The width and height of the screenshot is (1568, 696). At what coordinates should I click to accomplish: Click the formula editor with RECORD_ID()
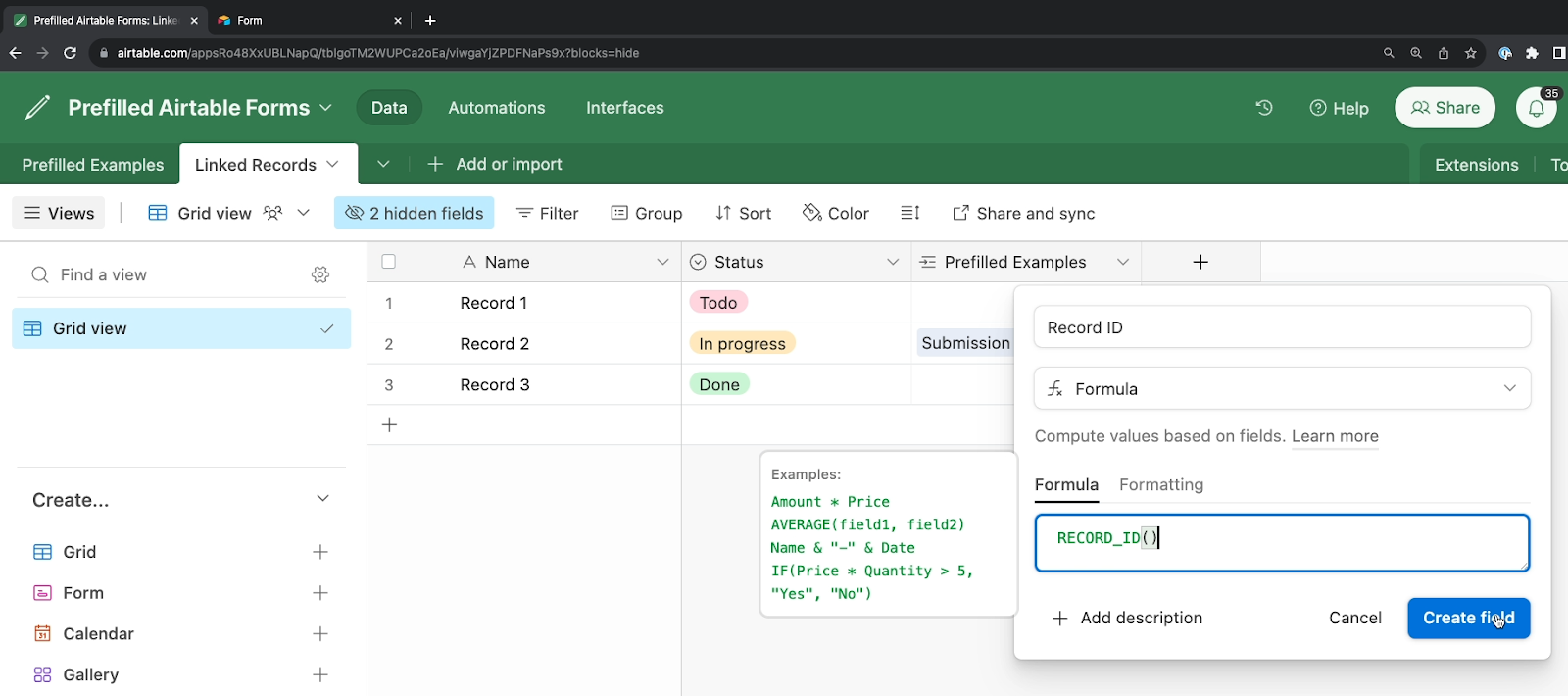1282,543
